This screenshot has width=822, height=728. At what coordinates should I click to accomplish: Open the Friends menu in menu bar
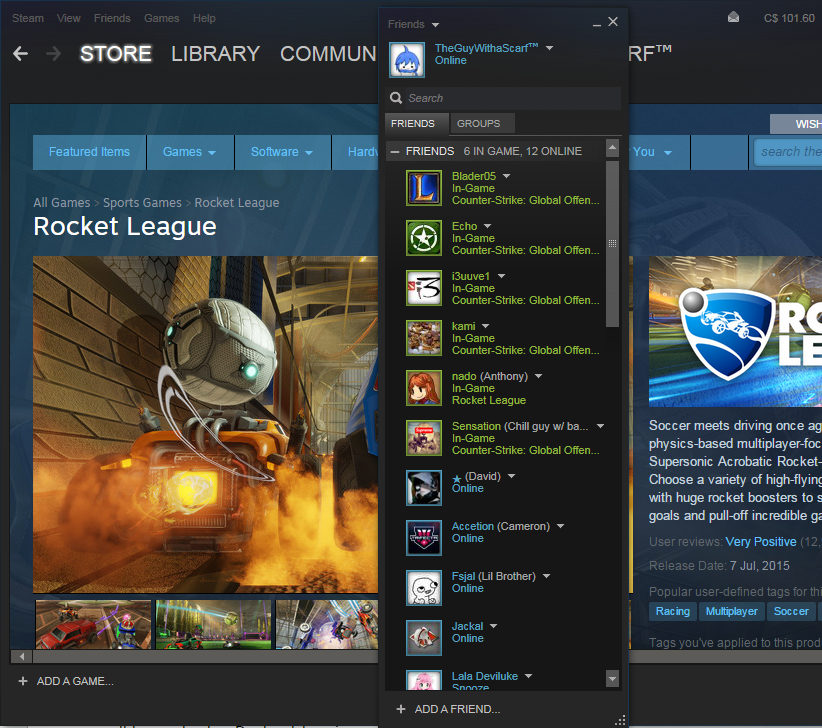[112, 18]
